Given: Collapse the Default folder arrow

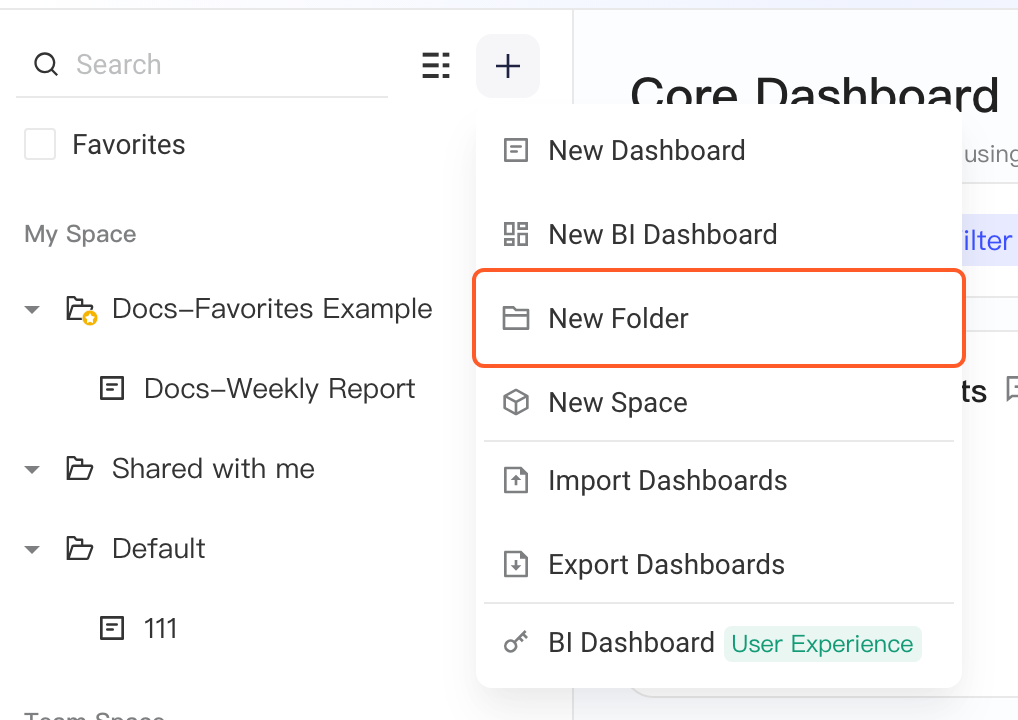Looking at the screenshot, I should tap(32, 549).
